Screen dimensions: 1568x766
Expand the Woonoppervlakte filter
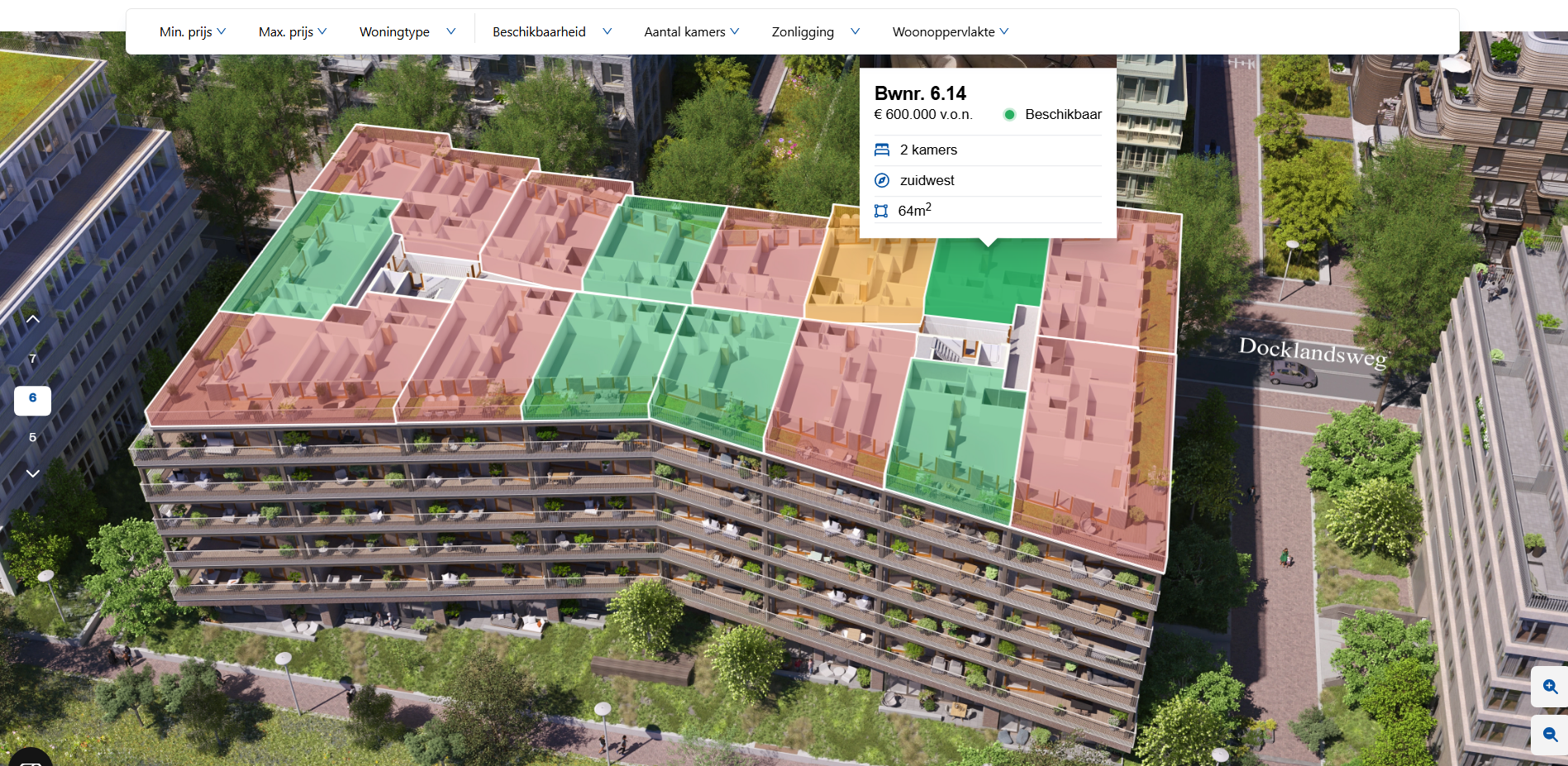click(950, 31)
